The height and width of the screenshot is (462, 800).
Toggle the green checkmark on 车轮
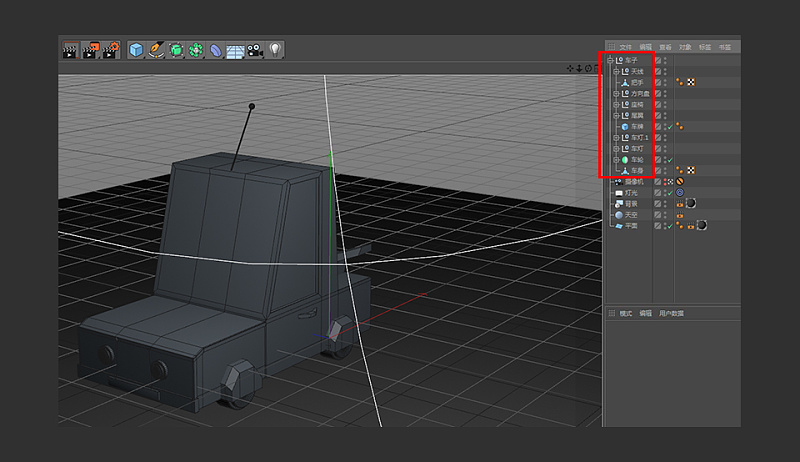670,160
